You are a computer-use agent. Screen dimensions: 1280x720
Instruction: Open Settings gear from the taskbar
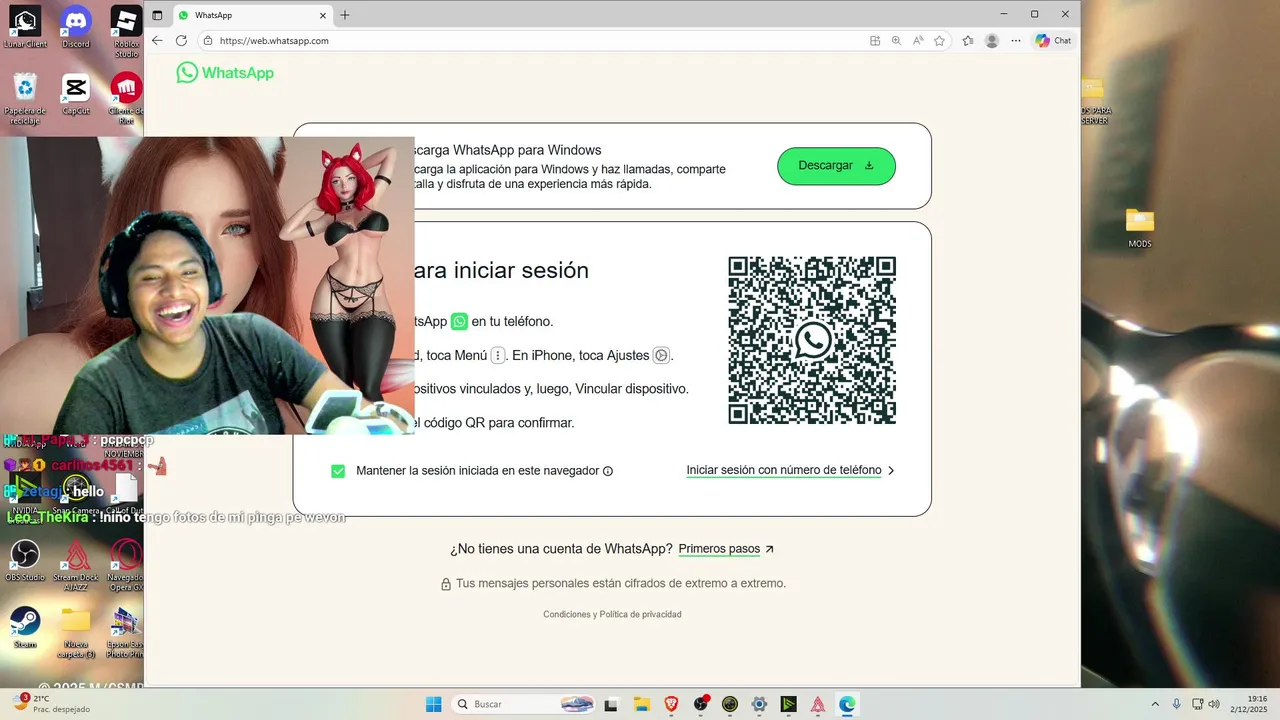click(x=759, y=704)
